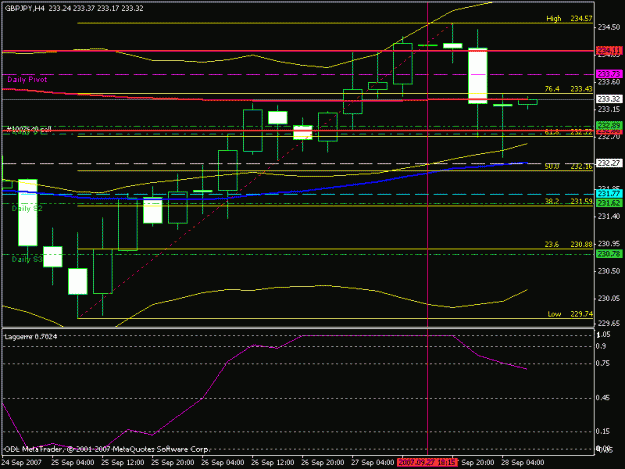Select the Fibonacci 'High 234.57' label
Image resolution: width=625 pixels, height=469 pixels.
tap(569, 18)
